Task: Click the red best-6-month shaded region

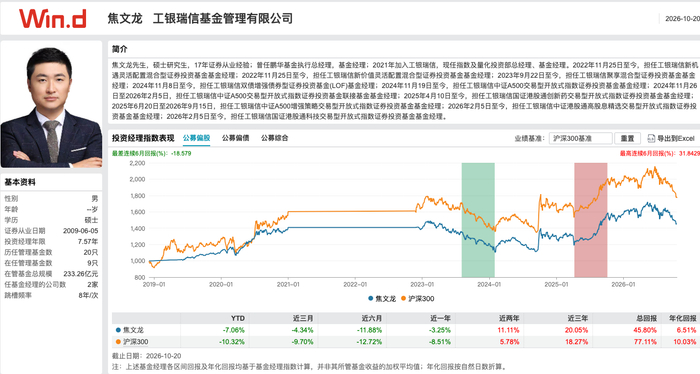Action: tap(591, 220)
